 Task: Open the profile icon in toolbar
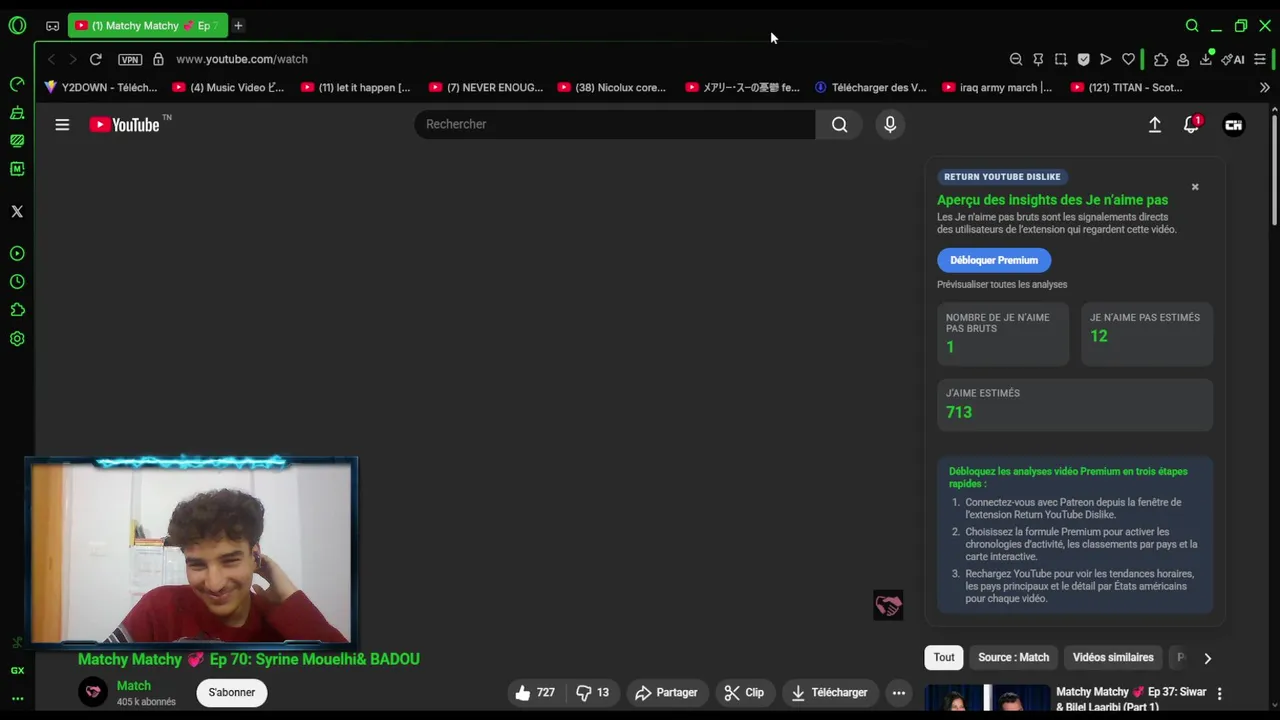click(x=1183, y=60)
